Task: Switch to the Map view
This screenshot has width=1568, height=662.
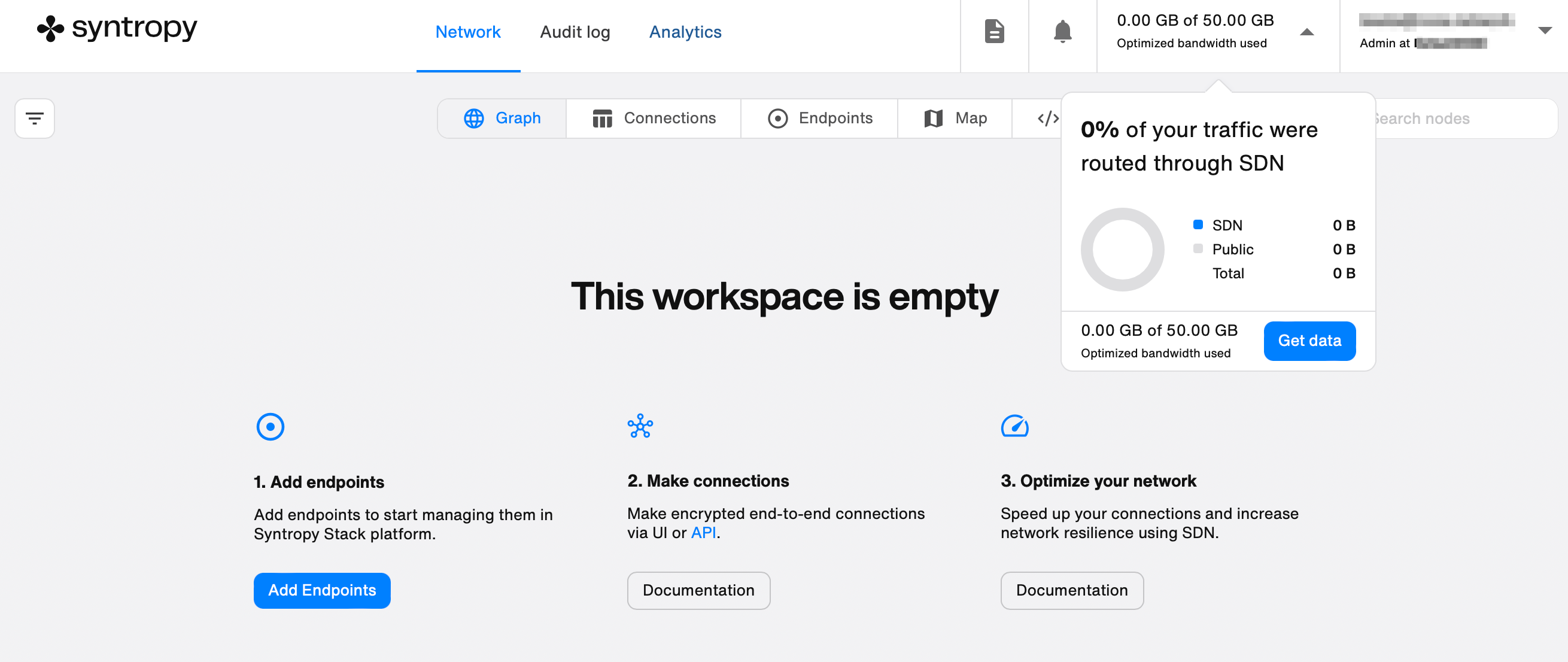Action: pyautogui.click(x=955, y=118)
